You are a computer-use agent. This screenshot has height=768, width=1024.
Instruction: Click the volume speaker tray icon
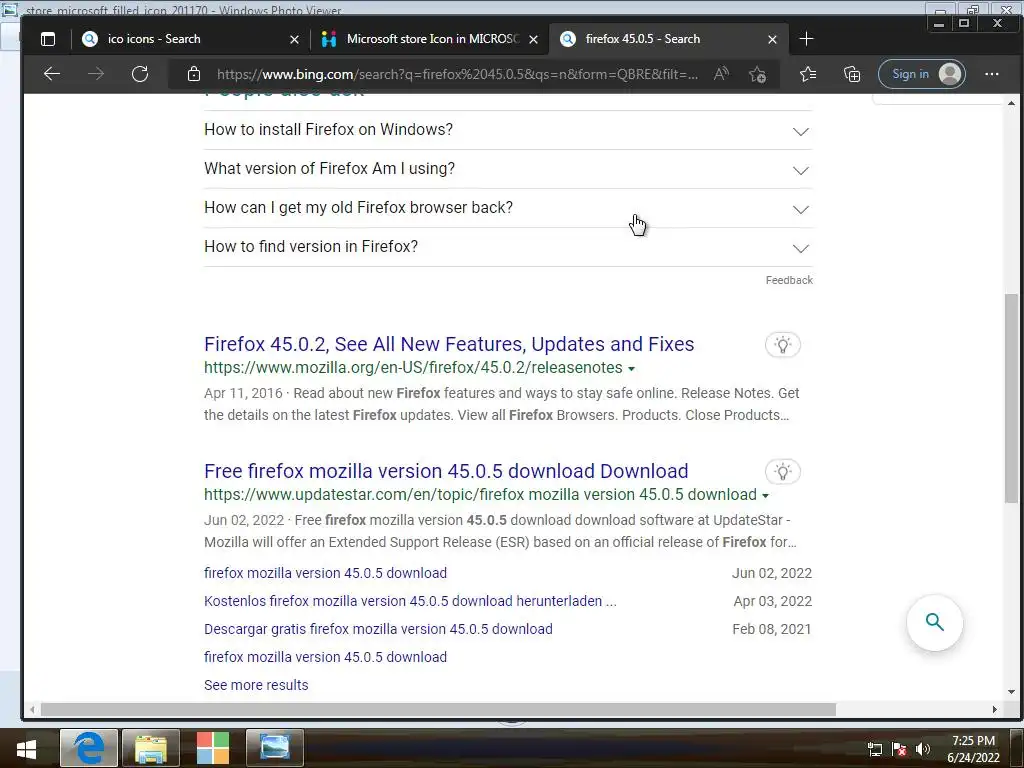[x=922, y=749]
